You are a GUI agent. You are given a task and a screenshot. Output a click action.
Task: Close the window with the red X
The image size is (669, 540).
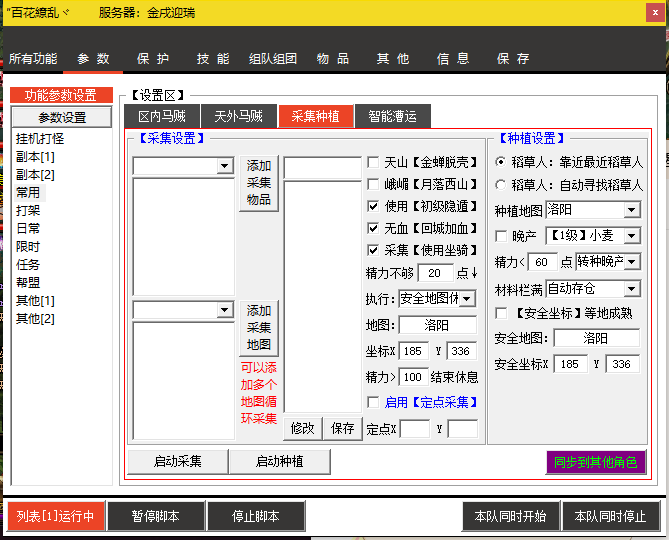[x=655, y=12]
